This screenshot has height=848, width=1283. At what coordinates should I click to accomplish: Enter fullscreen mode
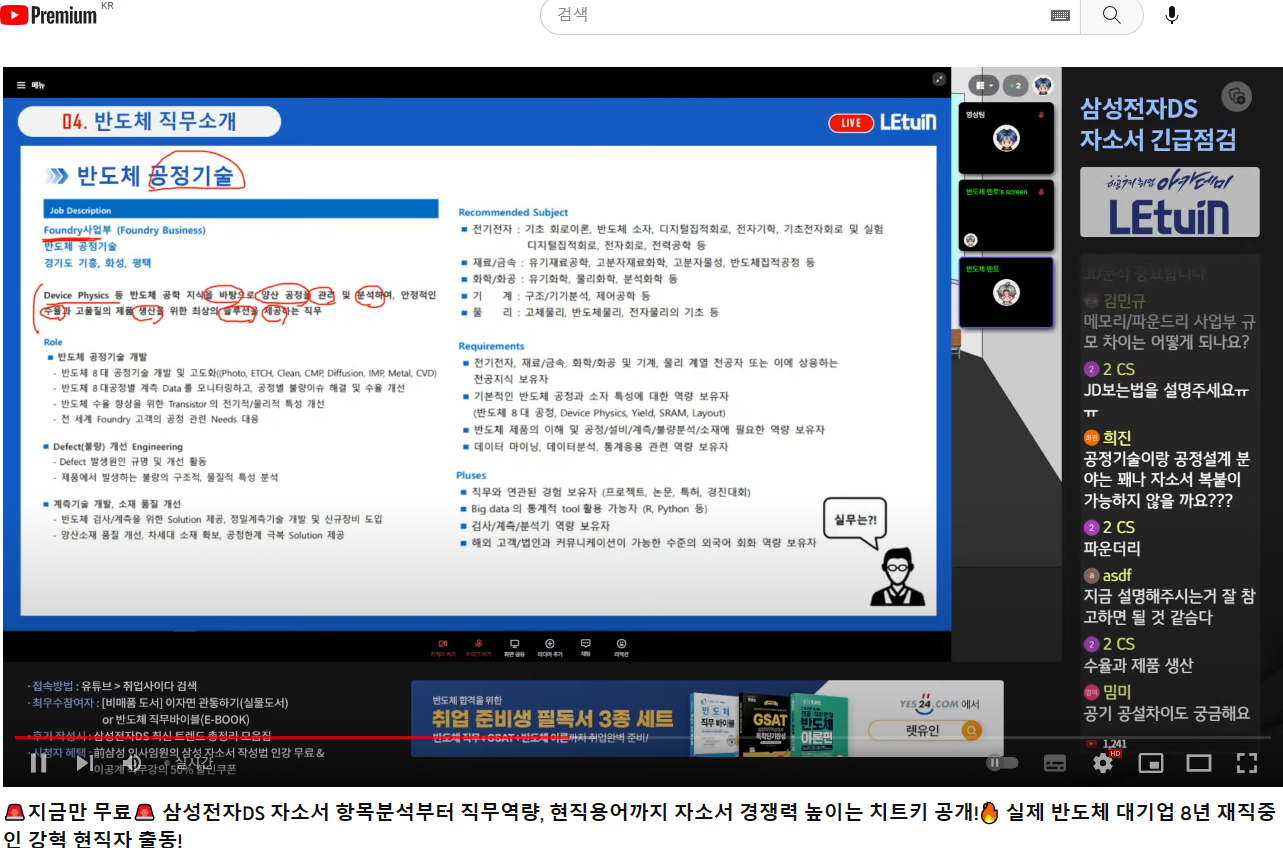pos(1246,763)
